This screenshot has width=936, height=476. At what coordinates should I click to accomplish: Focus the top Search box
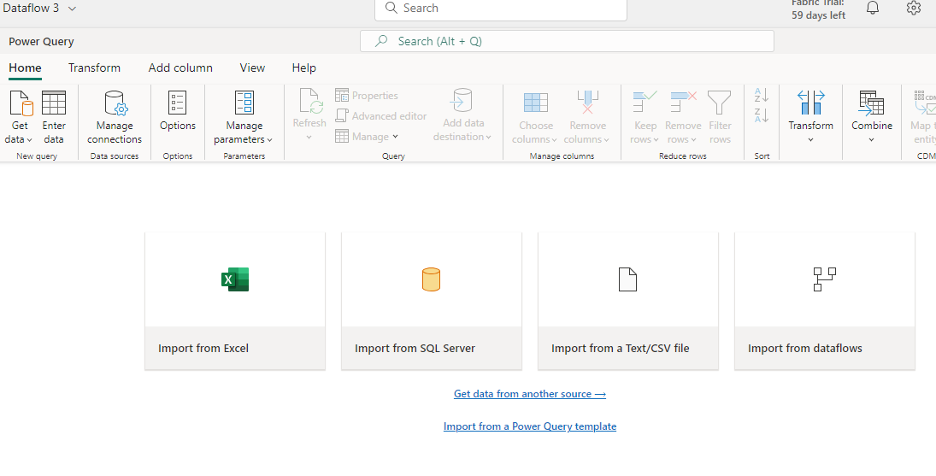click(500, 8)
